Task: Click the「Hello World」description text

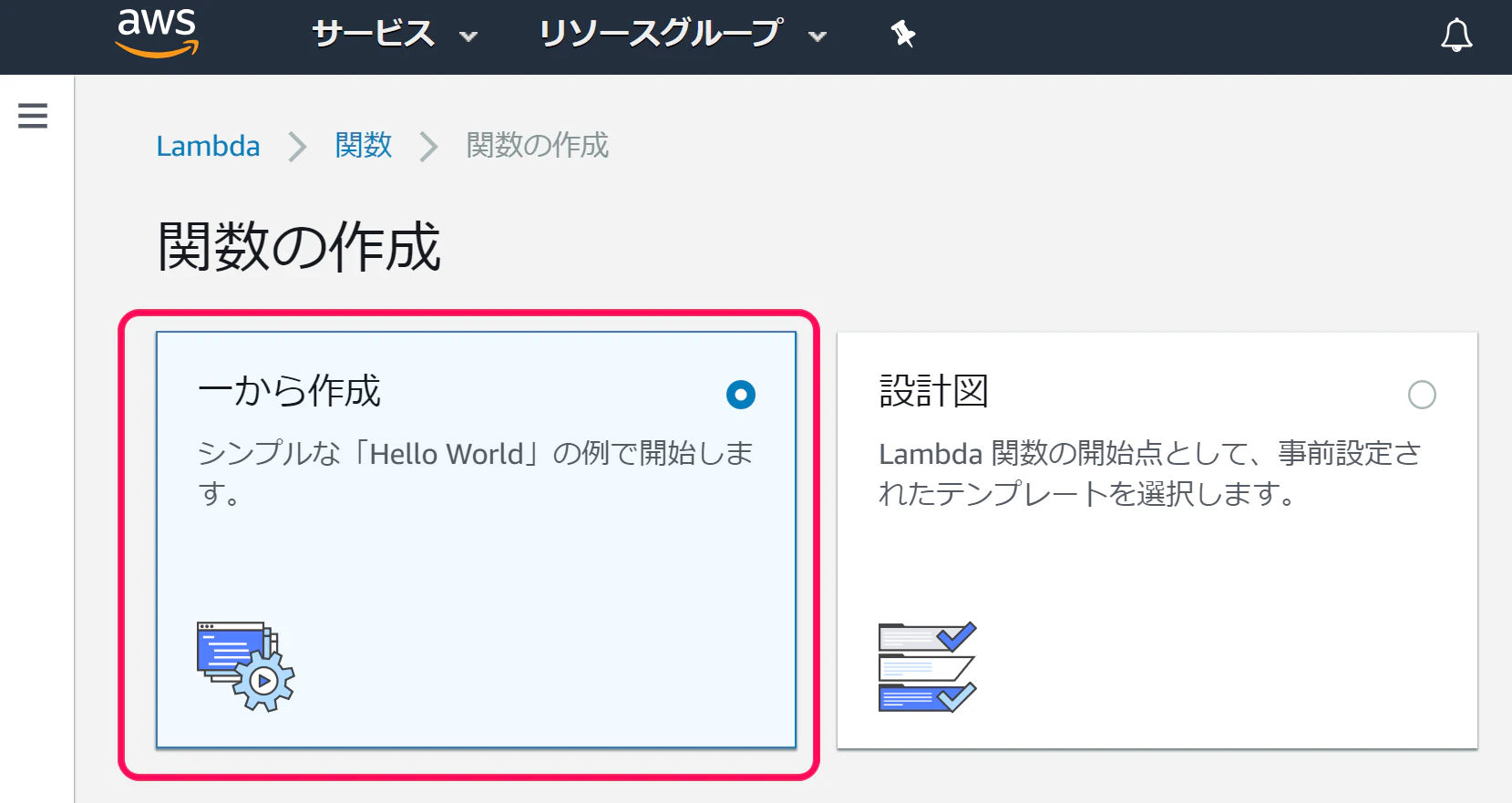Action: [475, 473]
